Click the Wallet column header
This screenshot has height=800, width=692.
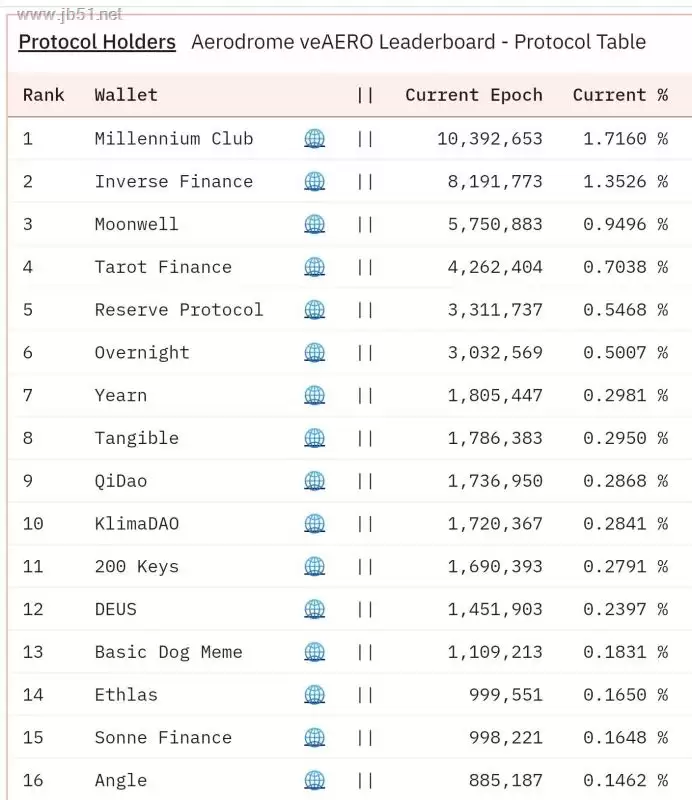click(x=126, y=95)
